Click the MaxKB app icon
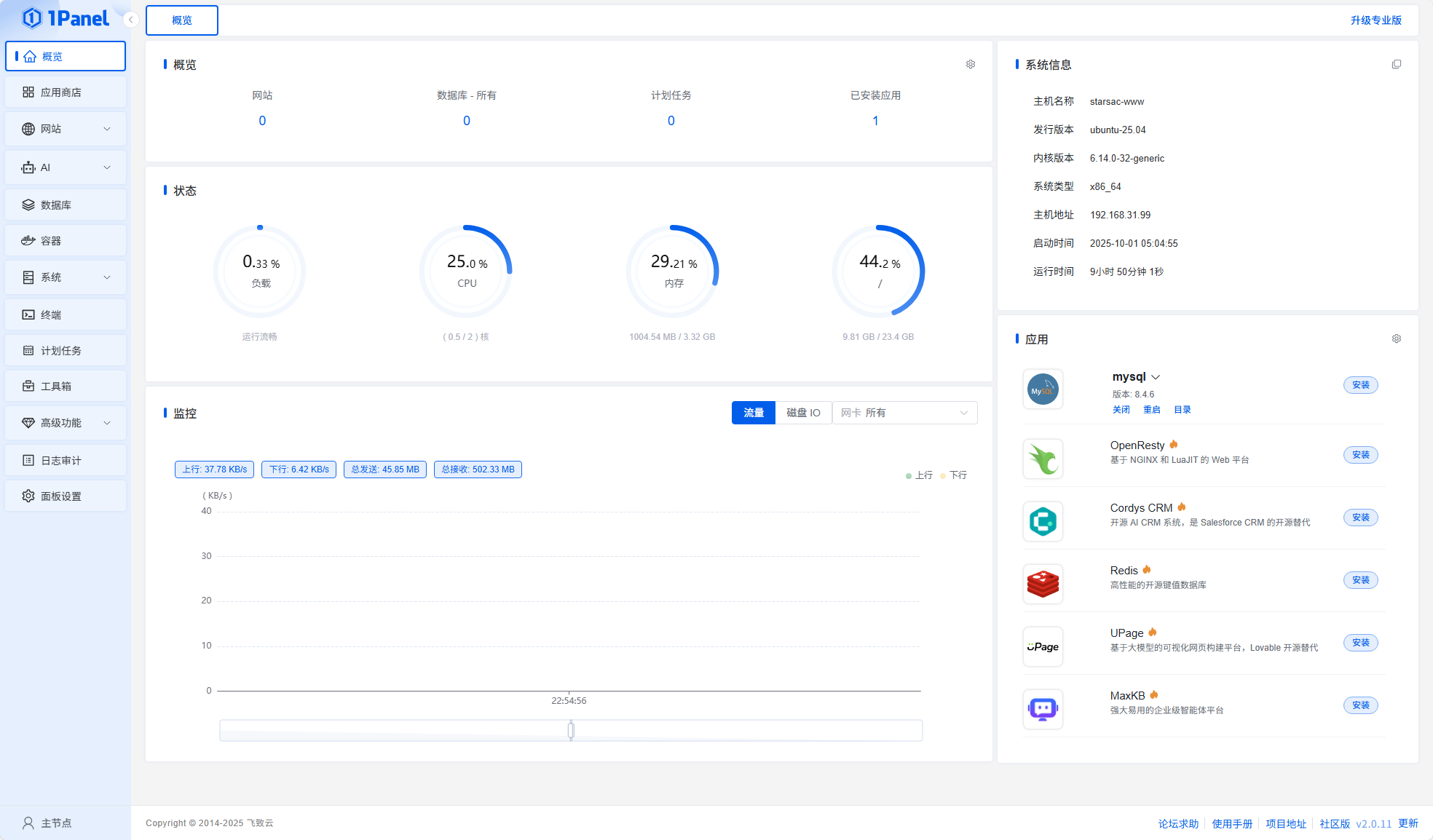 click(x=1043, y=709)
